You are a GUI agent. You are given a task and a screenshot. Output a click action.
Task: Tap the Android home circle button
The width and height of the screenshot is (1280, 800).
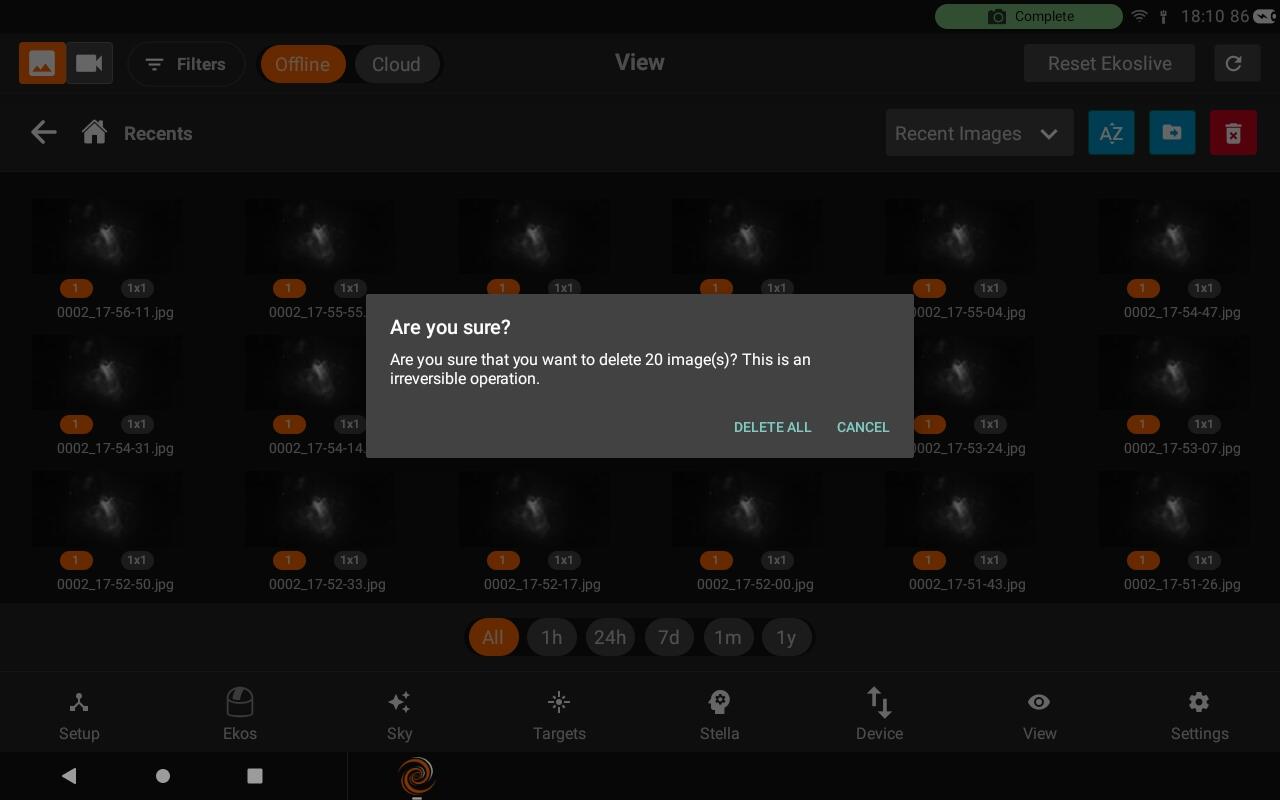click(x=163, y=776)
